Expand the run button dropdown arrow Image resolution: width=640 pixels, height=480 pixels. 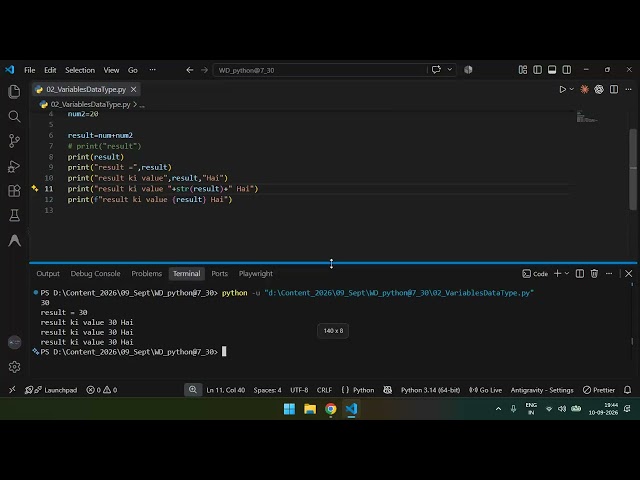pos(571,89)
